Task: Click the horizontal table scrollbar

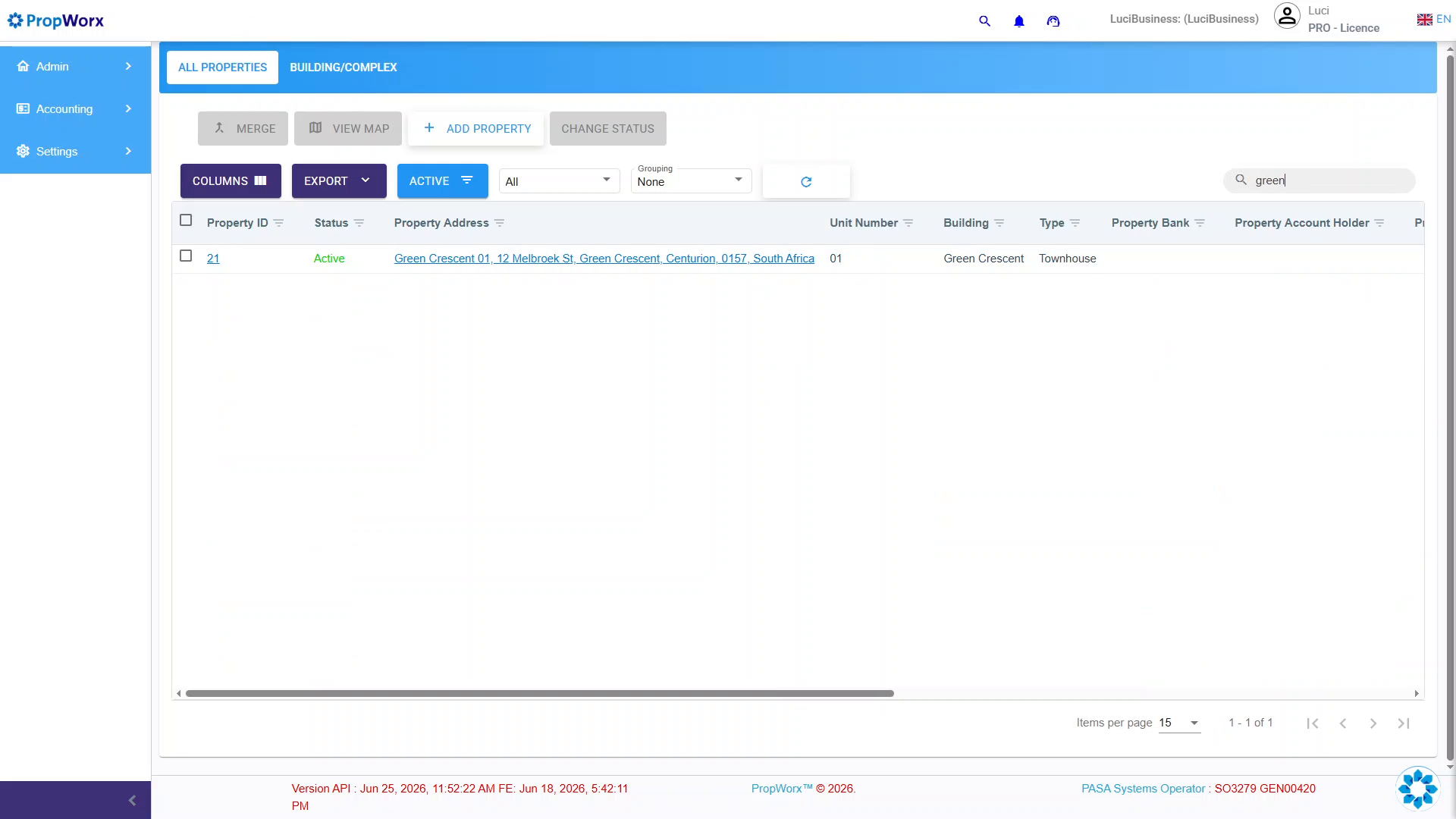Action: coord(540,694)
